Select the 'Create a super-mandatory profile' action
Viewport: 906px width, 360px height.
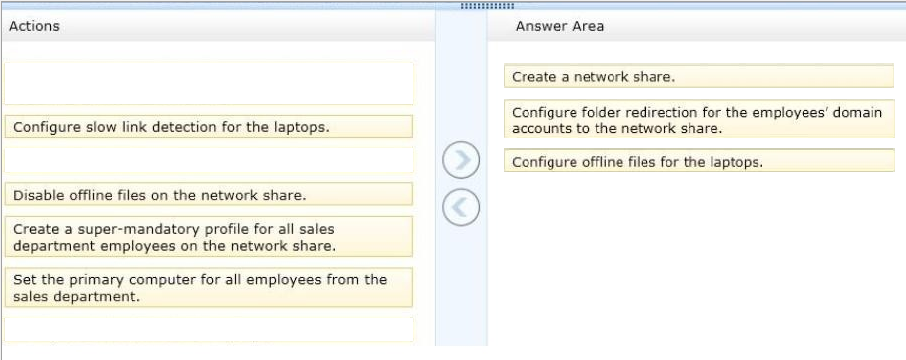pyautogui.click(x=209, y=236)
